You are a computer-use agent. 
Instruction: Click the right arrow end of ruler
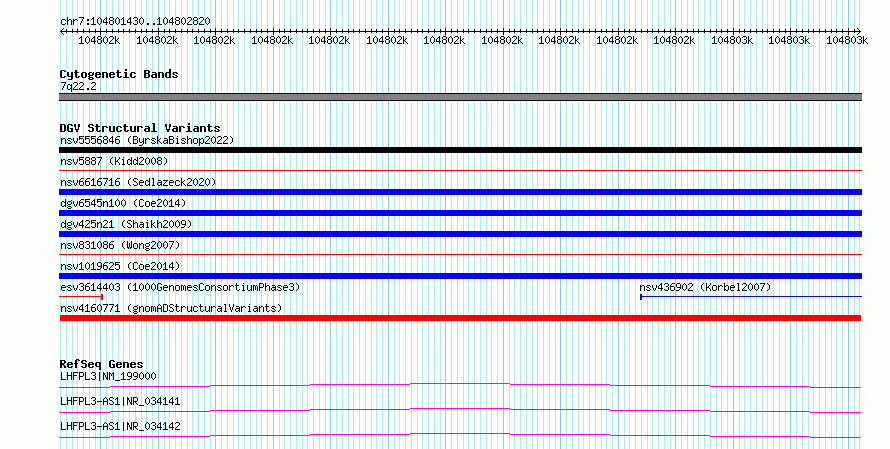coord(859,32)
